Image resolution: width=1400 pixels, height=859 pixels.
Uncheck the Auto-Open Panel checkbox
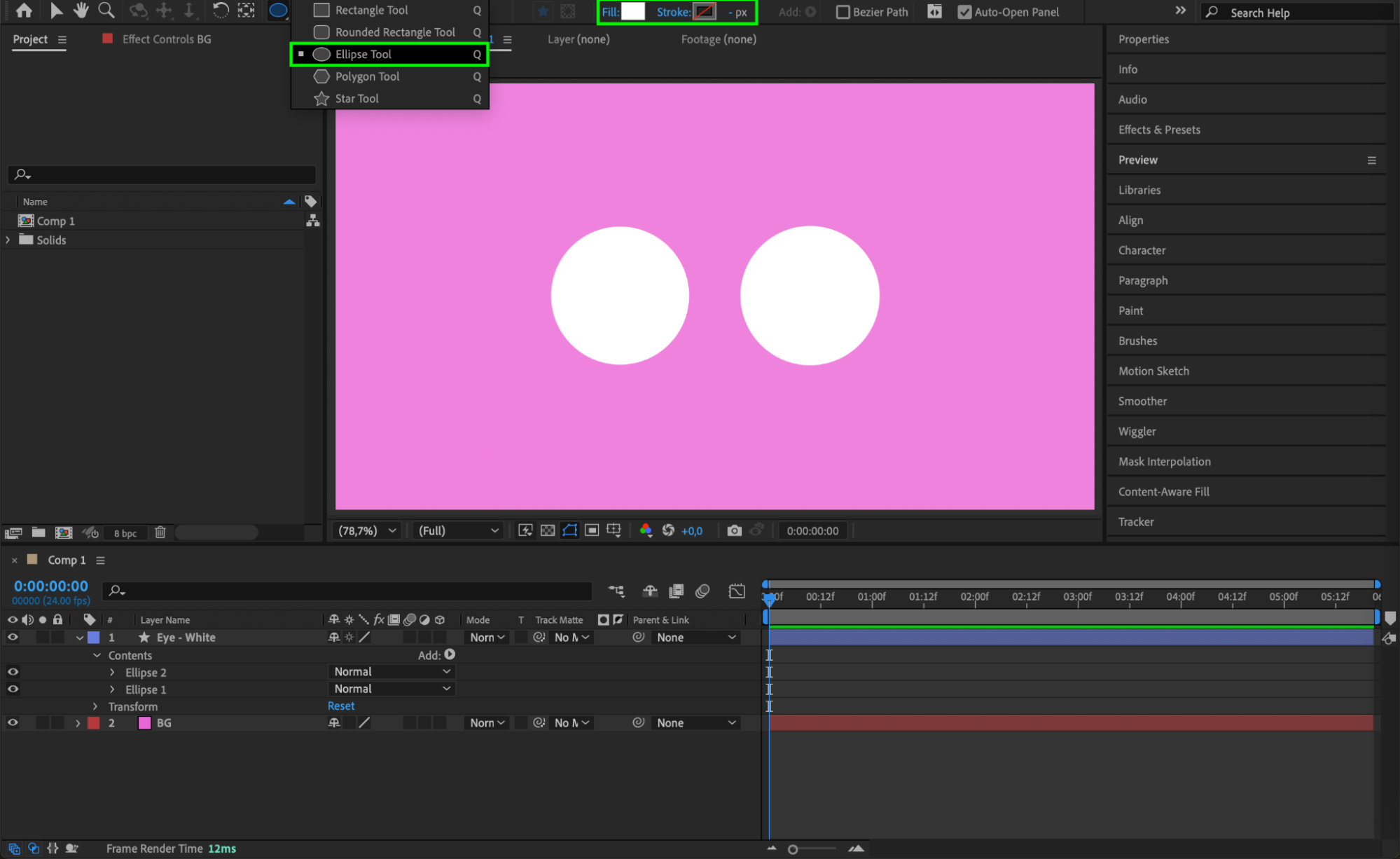pos(964,12)
